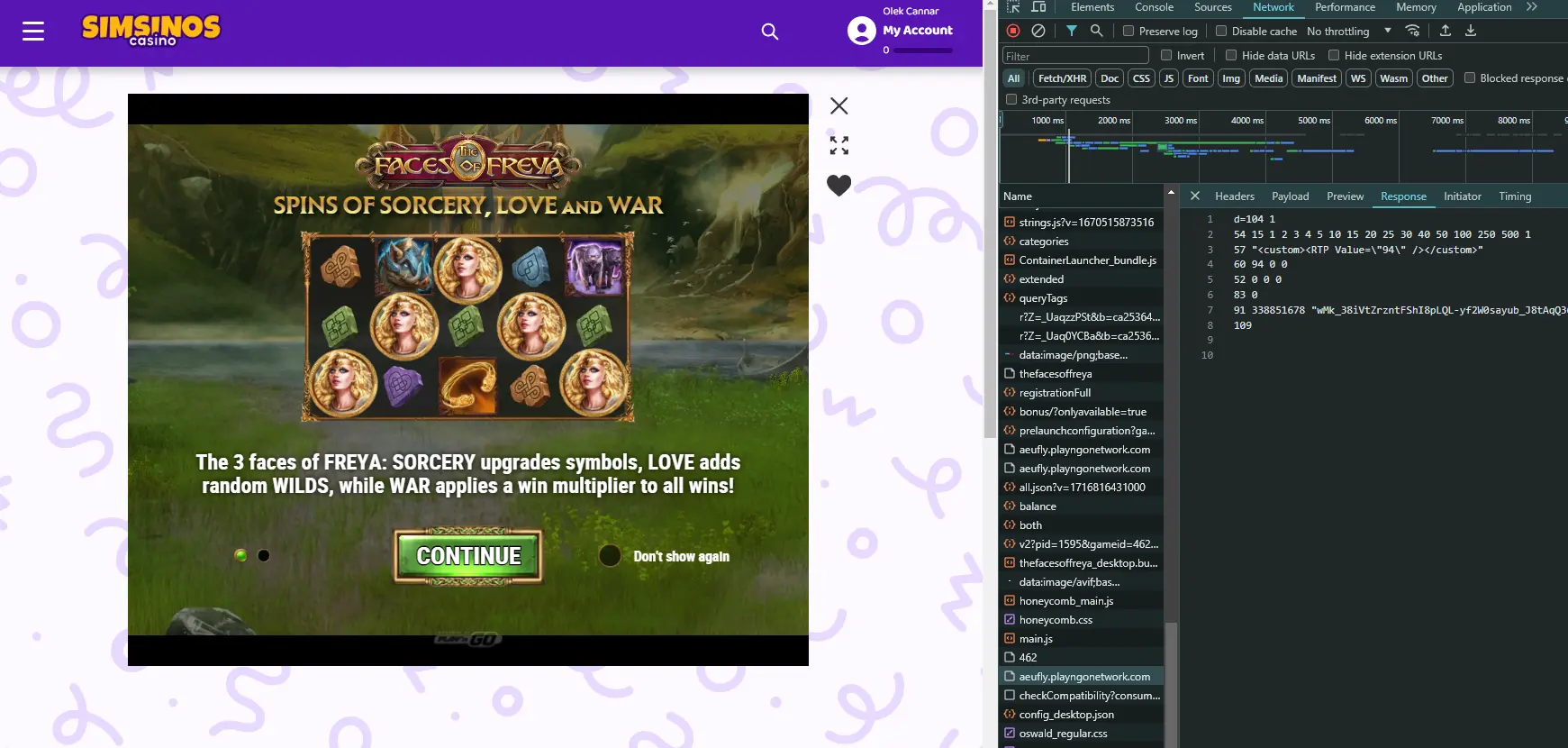The width and height of the screenshot is (1568, 748).
Task: Stop recording network log
Action: (1013, 31)
